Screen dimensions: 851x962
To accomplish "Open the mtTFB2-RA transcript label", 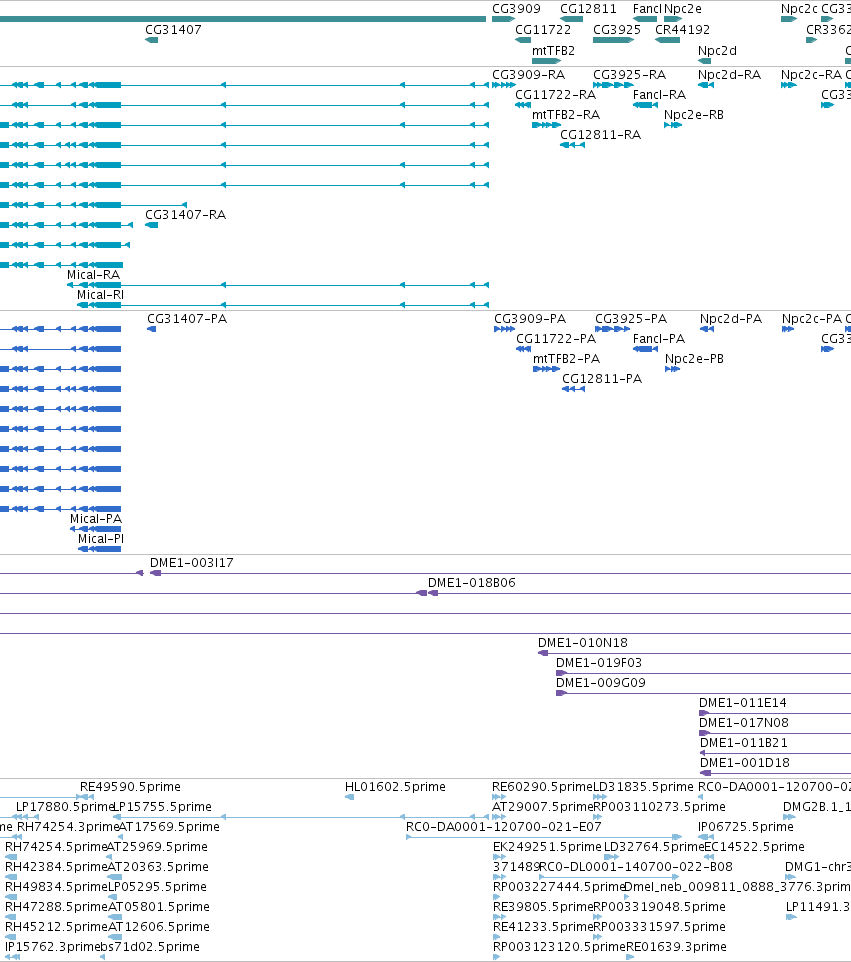I will click(x=566, y=115).
